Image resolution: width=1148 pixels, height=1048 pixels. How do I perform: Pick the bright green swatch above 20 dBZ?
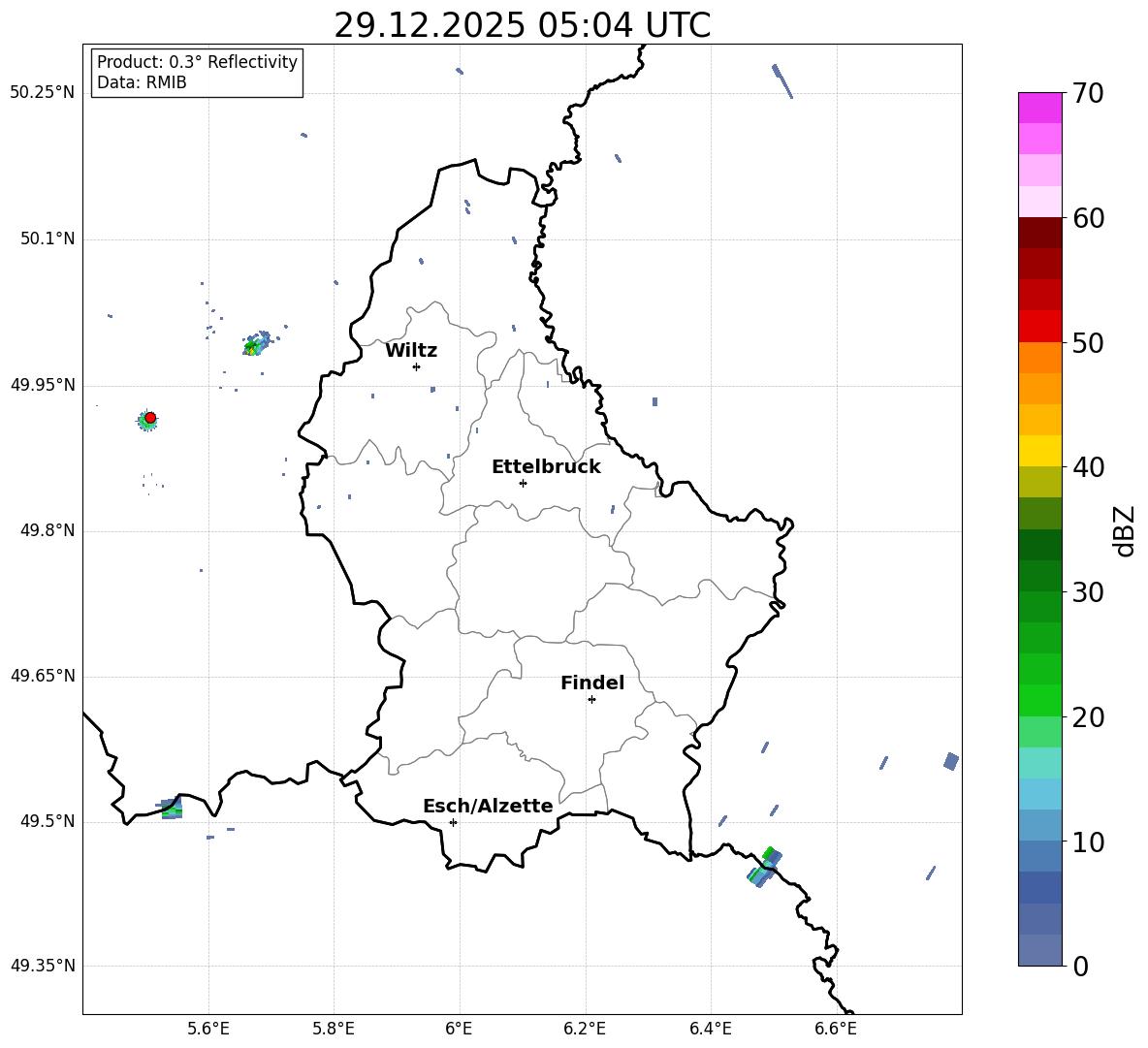1040,700
